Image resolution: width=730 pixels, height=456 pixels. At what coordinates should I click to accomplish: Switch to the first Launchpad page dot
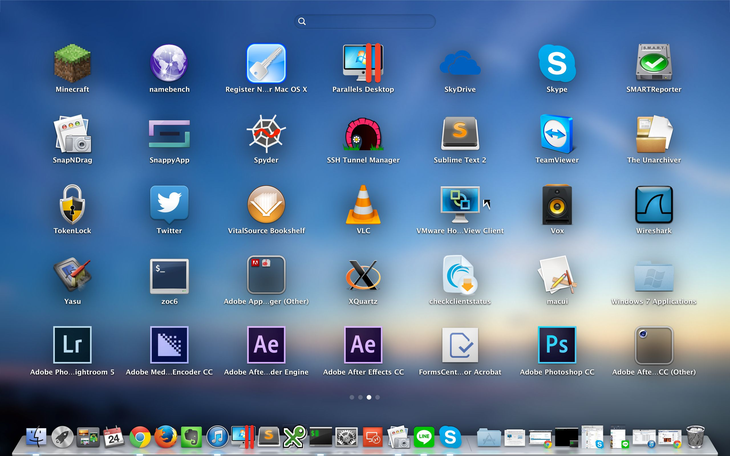[x=352, y=397]
